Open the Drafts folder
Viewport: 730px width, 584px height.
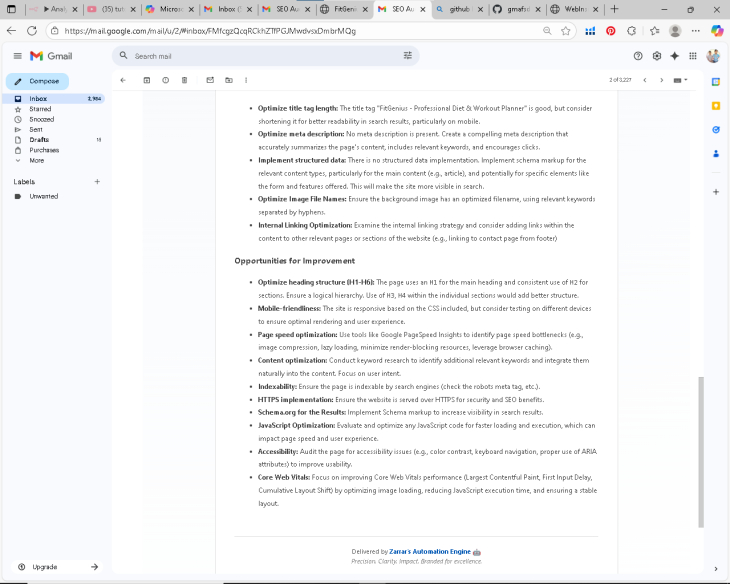click(x=39, y=140)
